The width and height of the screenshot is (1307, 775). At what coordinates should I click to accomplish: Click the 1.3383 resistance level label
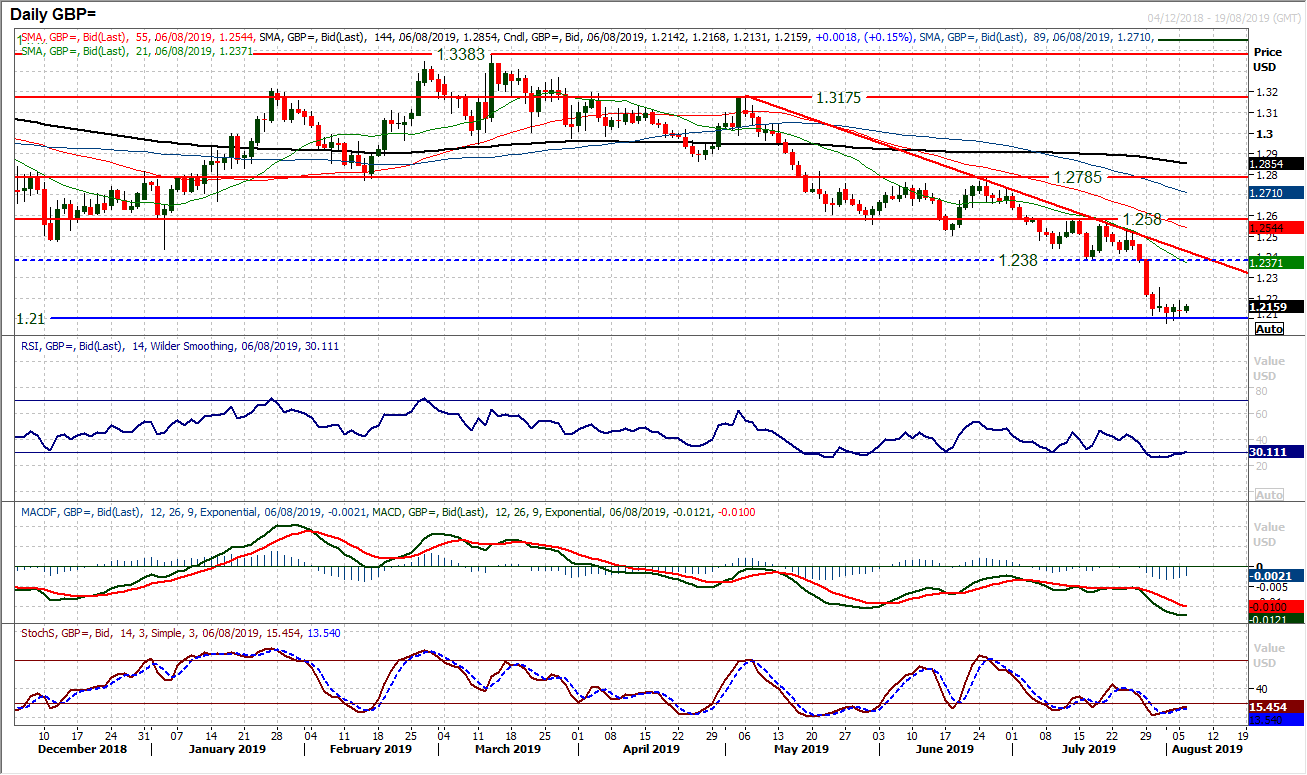(461, 53)
